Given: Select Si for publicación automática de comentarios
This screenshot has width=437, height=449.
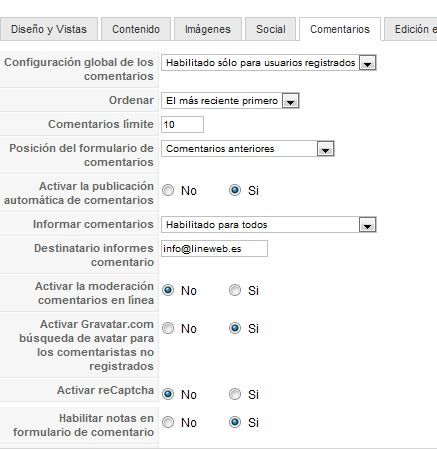Looking at the screenshot, I should coord(235,190).
